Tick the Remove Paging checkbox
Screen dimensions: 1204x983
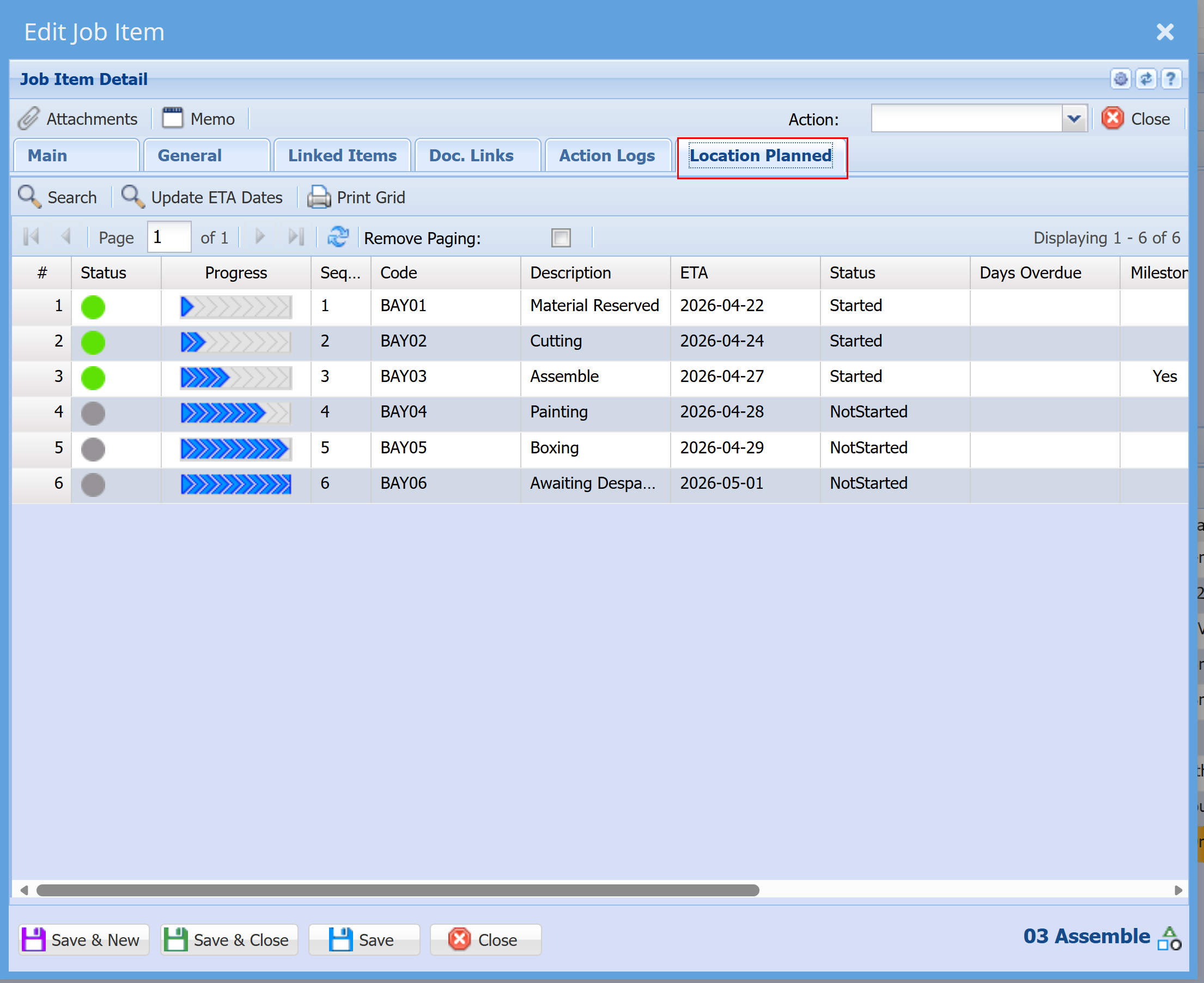[x=561, y=238]
